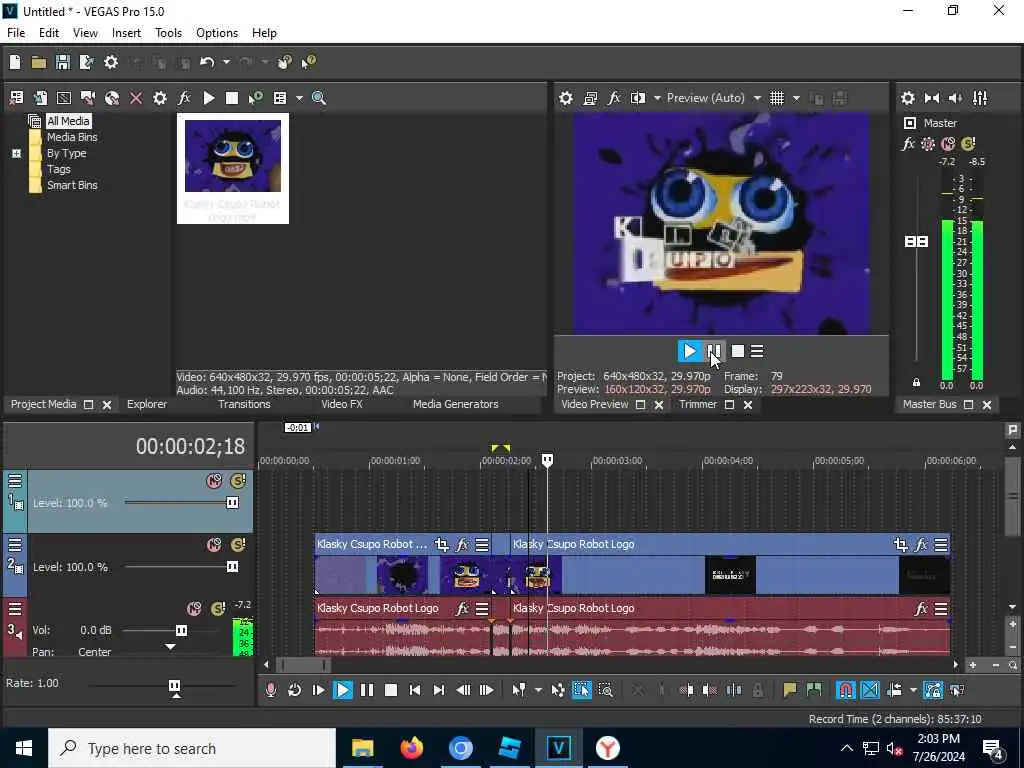Image resolution: width=1024 pixels, height=768 pixels.
Task: Open the Options menu
Action: click(x=217, y=33)
